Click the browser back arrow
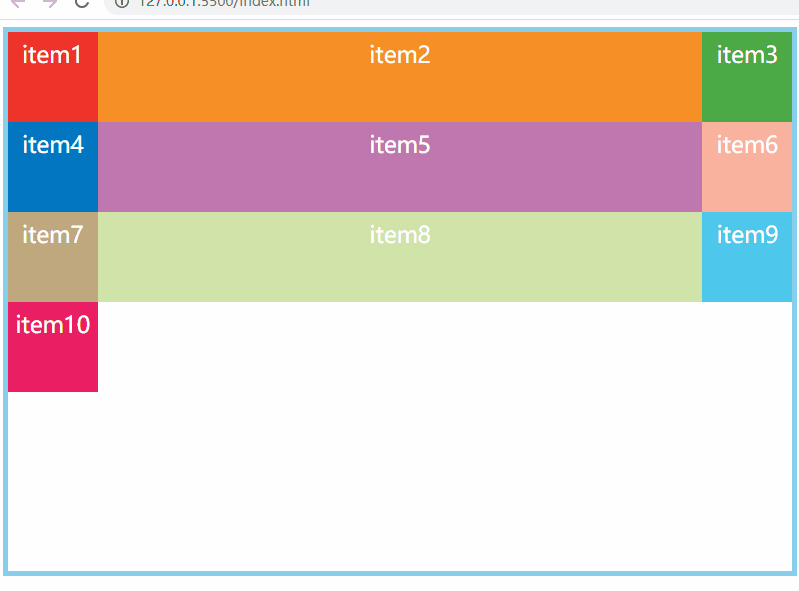Screen dimensions: 799x591 click(18, 3)
